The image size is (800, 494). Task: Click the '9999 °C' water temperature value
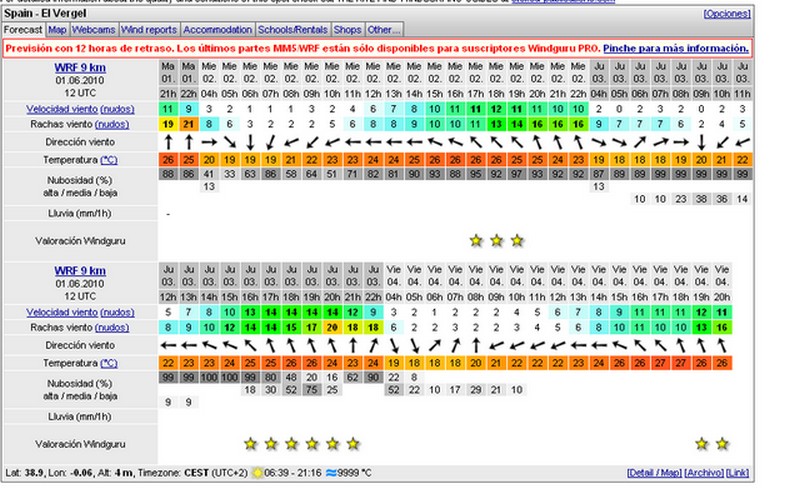click(355, 473)
